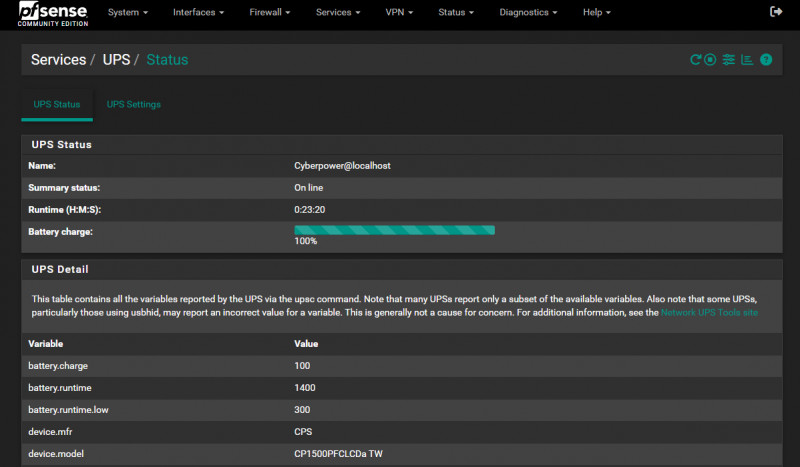Viewport: 800px width, 467px height.
Task: Click the pfSense logo
Action: point(51,14)
